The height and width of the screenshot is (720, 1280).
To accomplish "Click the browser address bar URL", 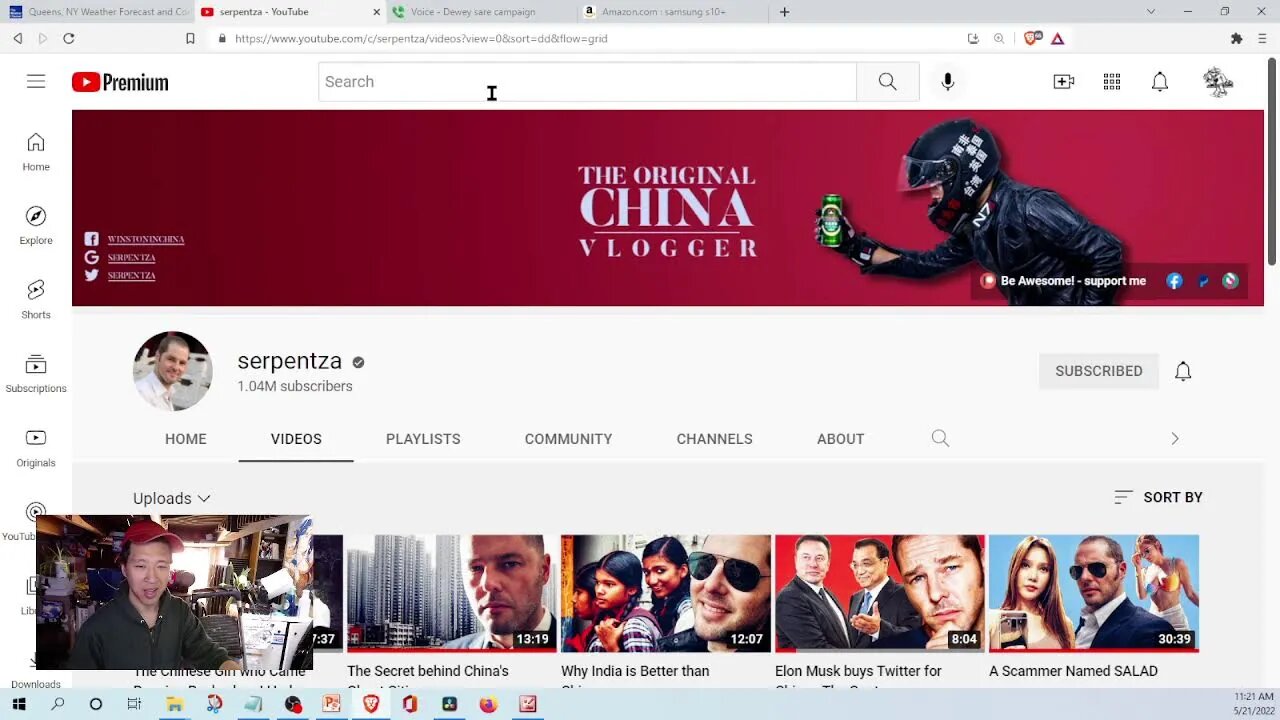I will (421, 38).
